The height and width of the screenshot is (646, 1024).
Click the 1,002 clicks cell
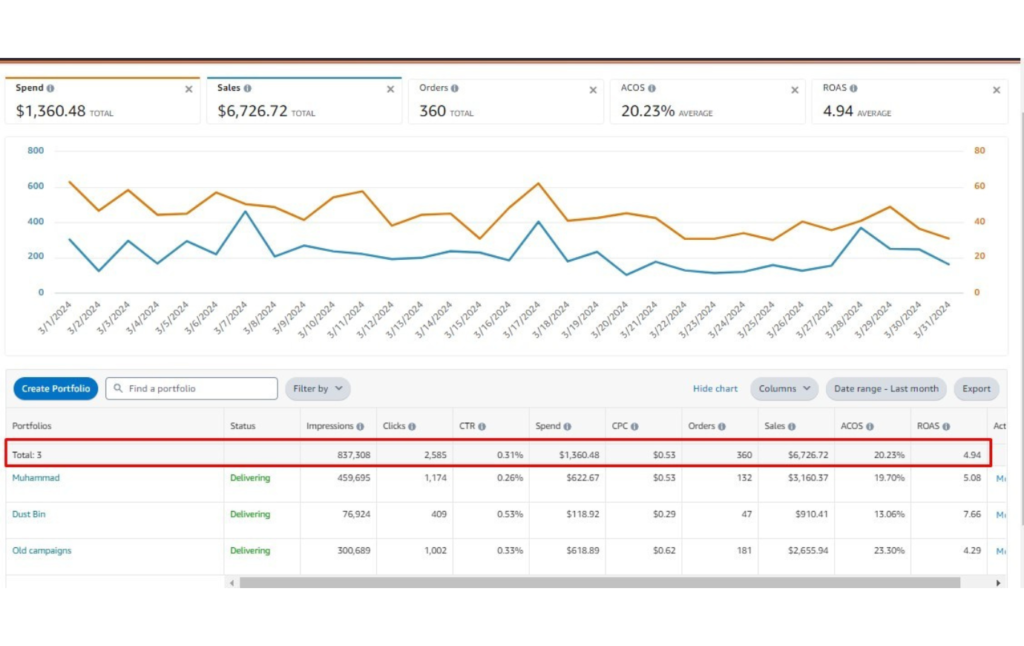(436, 551)
